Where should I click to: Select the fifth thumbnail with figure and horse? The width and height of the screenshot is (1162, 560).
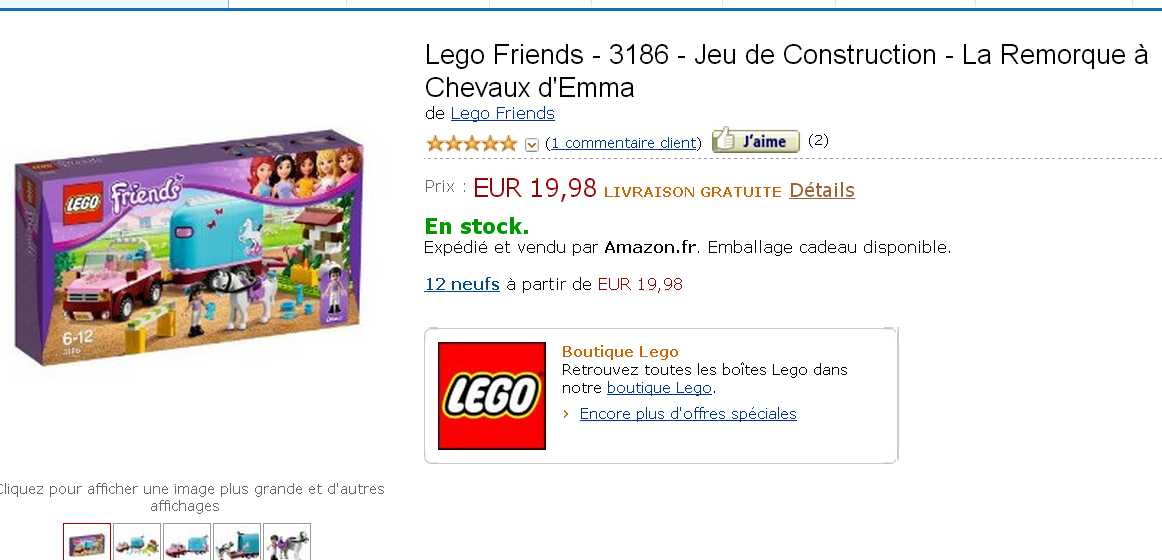pos(287,541)
